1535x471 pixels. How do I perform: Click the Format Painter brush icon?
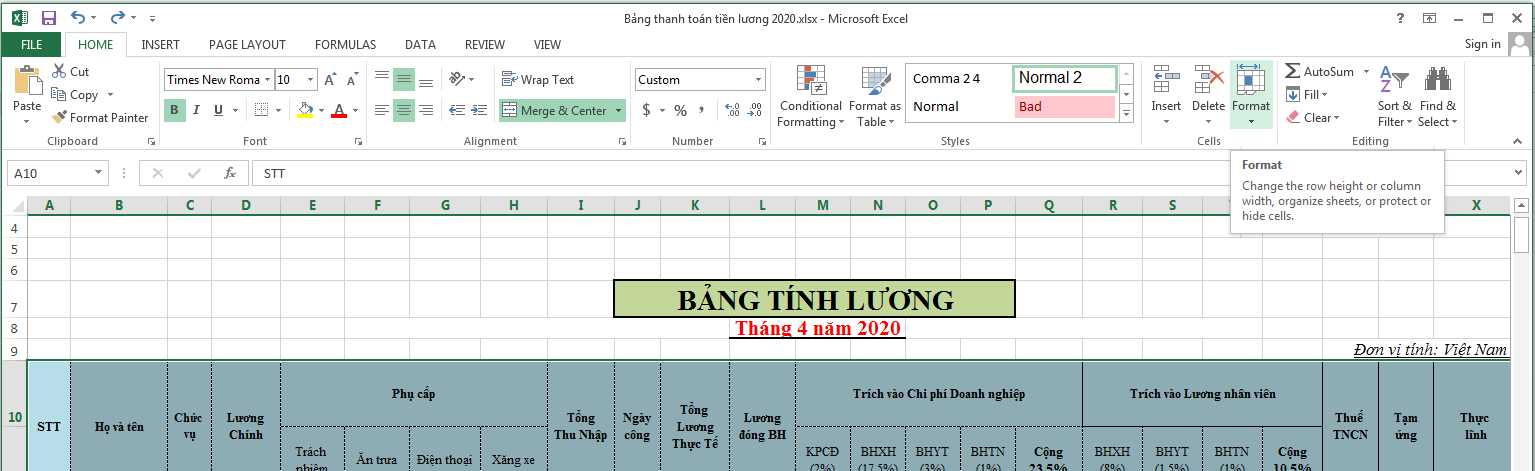(x=60, y=118)
